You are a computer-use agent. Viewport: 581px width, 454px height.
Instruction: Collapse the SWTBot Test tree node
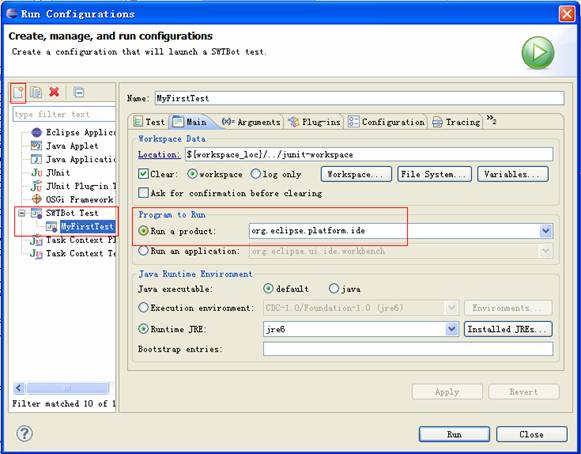click(22, 213)
